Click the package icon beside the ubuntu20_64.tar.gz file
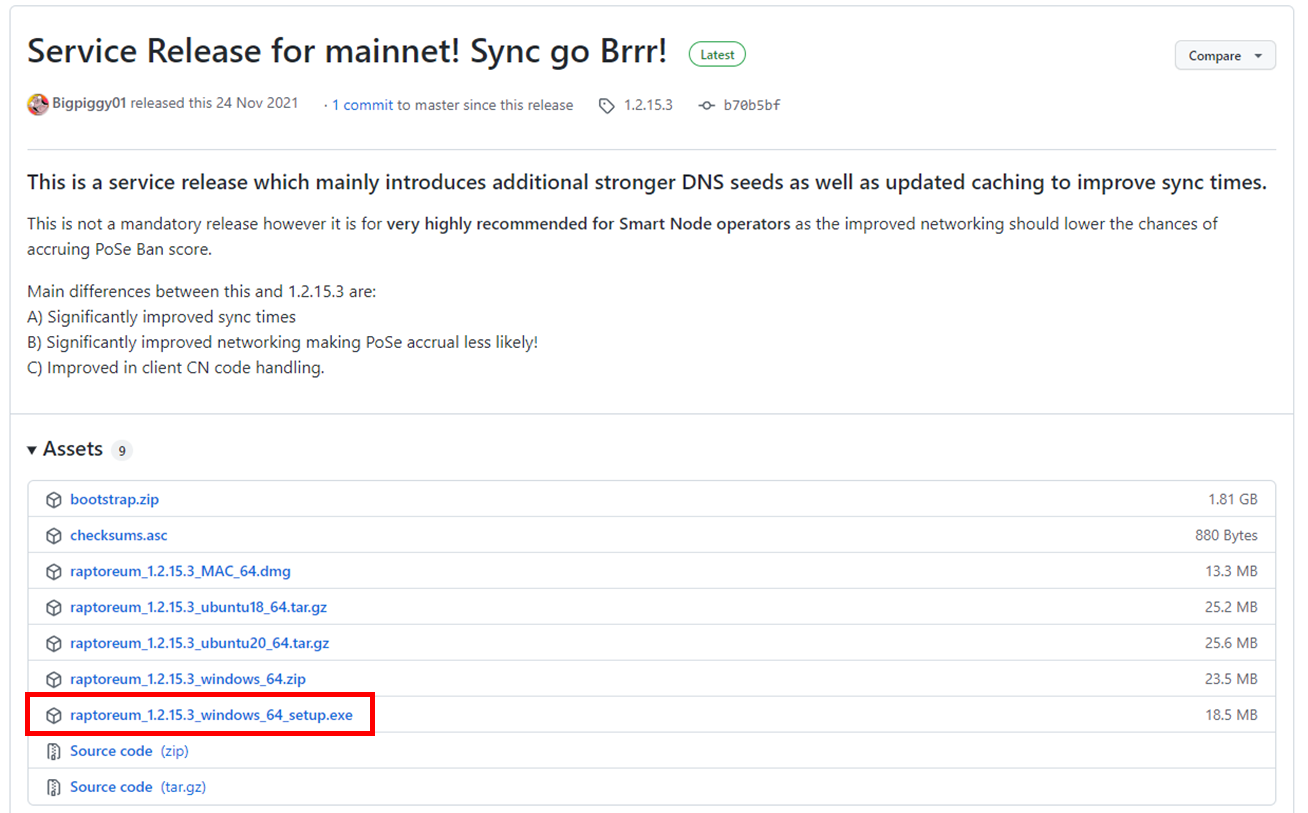The image size is (1308, 813). tap(54, 643)
